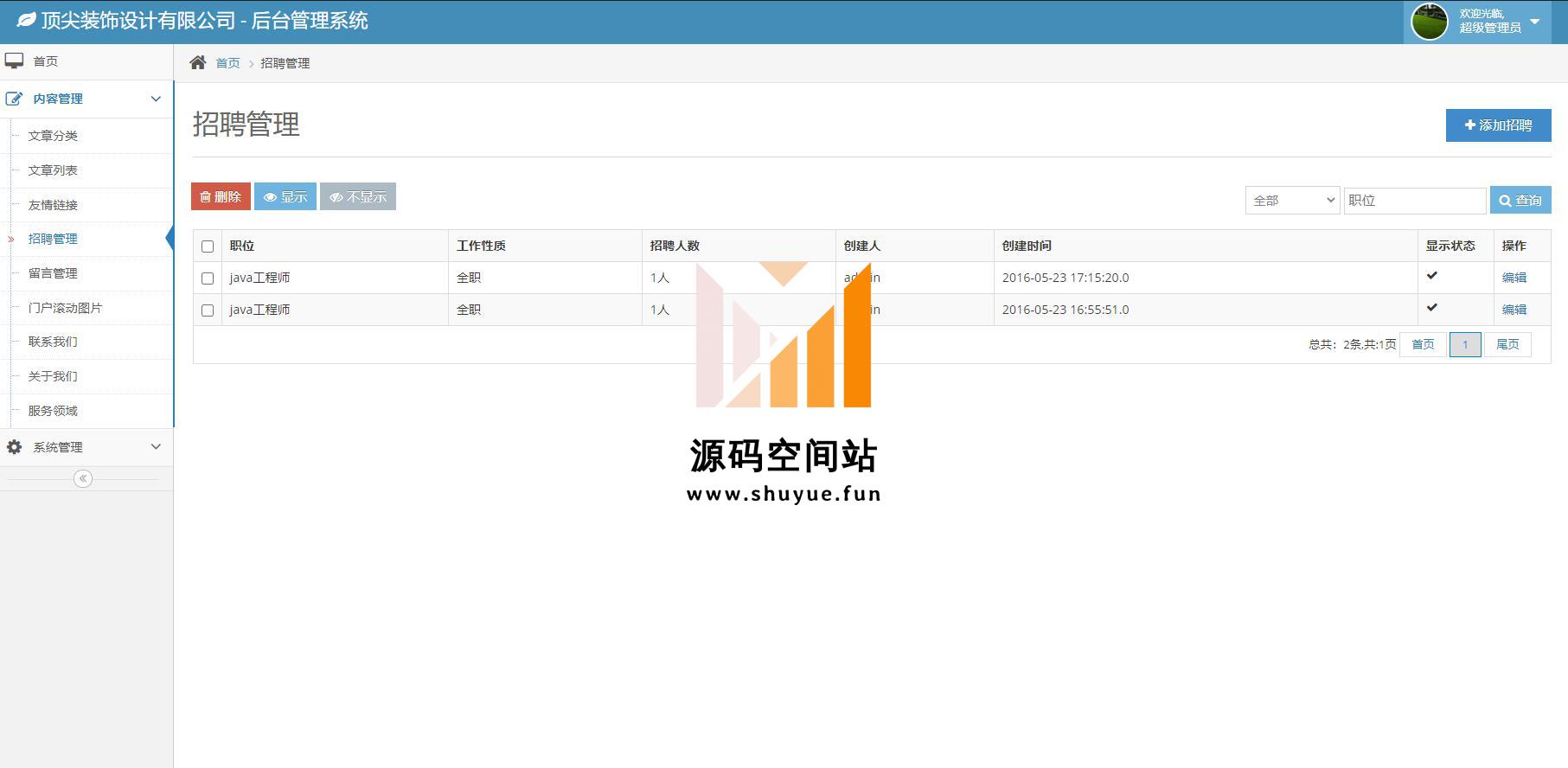Open the 超级管理员 user dropdown arrow
1568x768 pixels.
(1535, 22)
